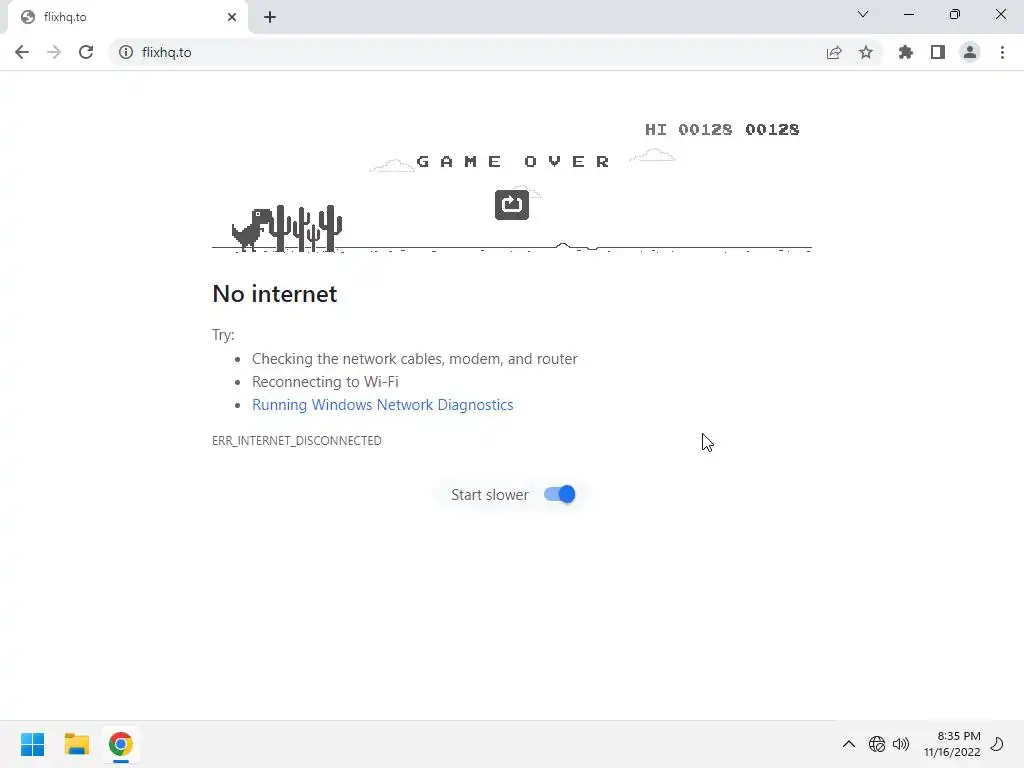Select the ERR_INTERNET_DISCONNECTED text
1024x768 pixels.
tap(296, 441)
